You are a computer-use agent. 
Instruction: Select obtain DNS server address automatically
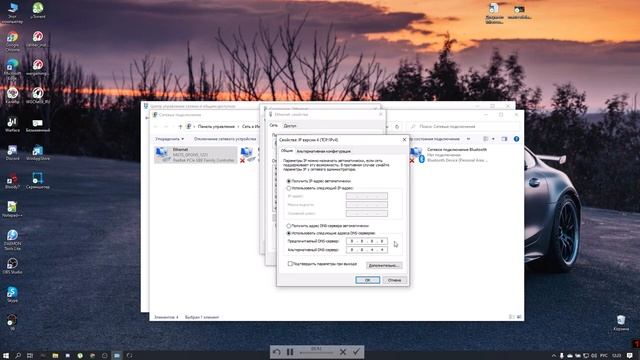[x=289, y=226]
